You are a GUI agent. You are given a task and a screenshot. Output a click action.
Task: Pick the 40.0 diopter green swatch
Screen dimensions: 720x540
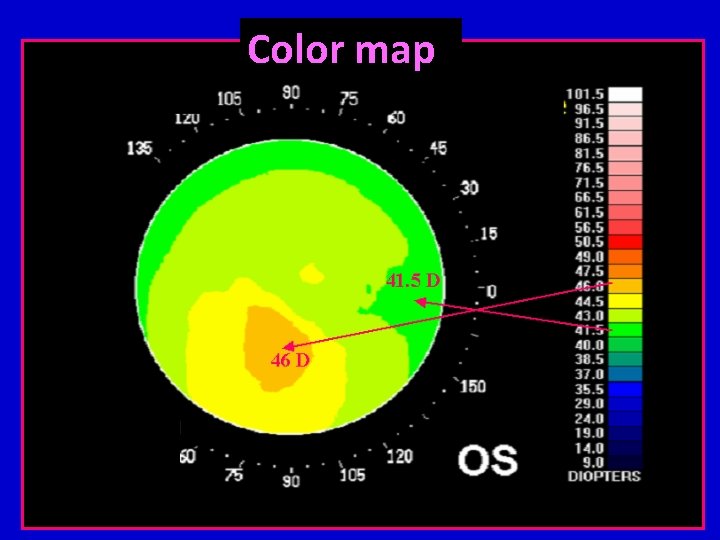[625, 345]
